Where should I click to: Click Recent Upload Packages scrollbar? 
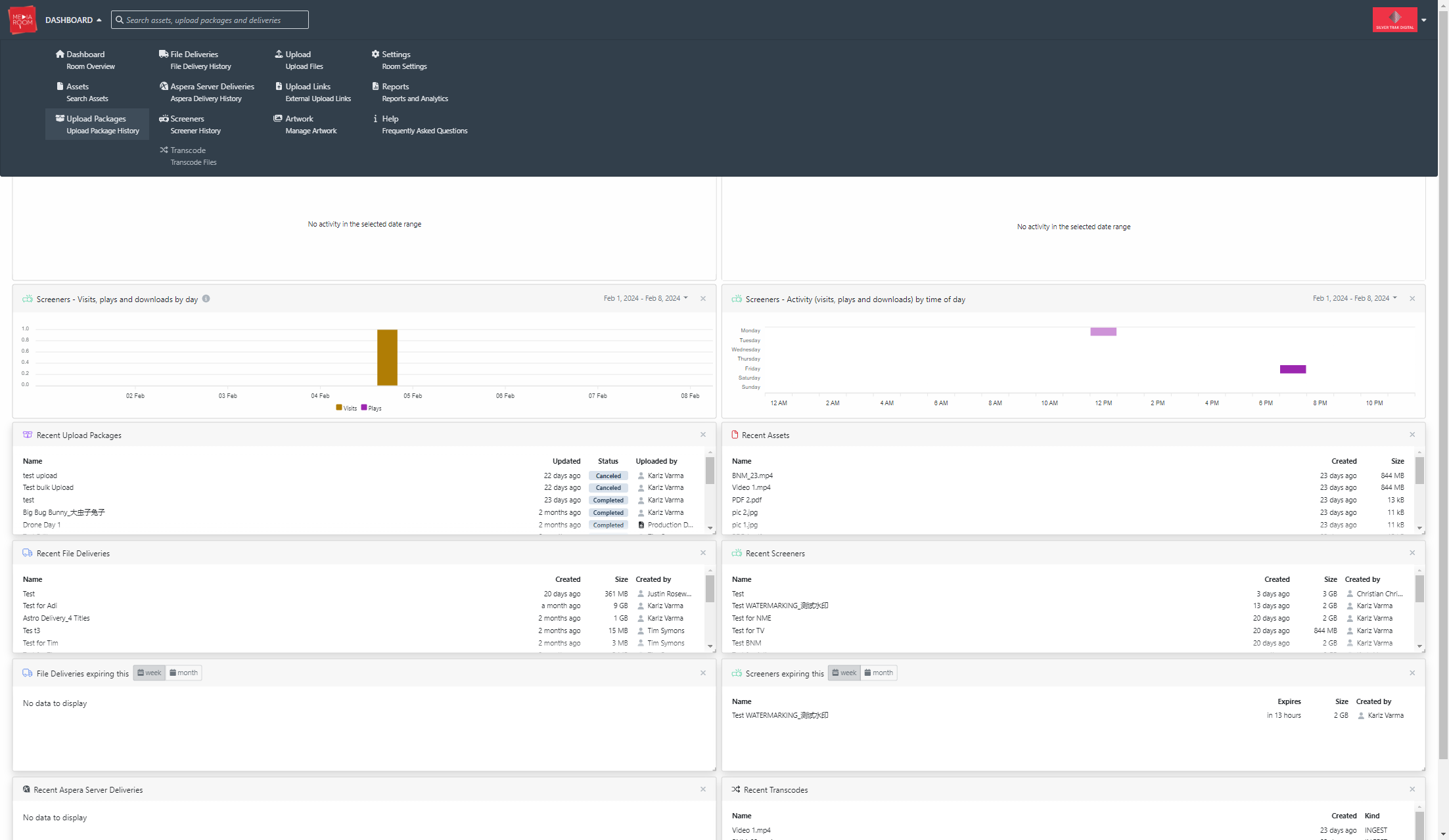pos(710,470)
